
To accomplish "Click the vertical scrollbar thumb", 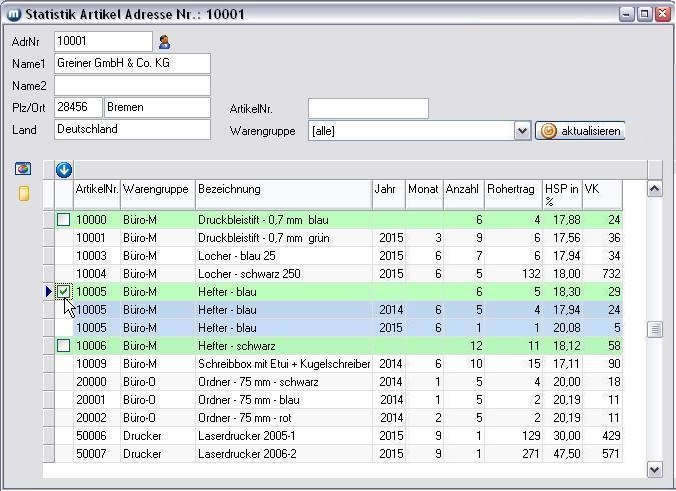I will [x=655, y=329].
